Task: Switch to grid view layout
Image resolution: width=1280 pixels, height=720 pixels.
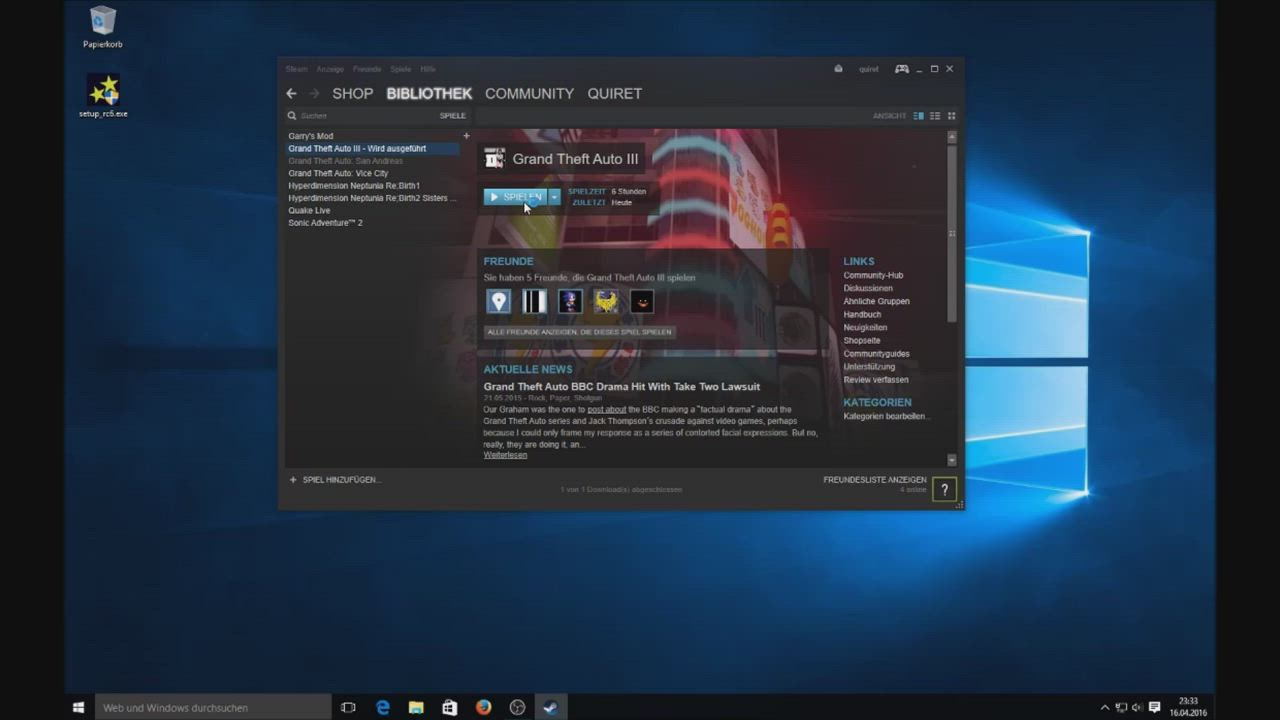Action: pyautogui.click(x=951, y=116)
